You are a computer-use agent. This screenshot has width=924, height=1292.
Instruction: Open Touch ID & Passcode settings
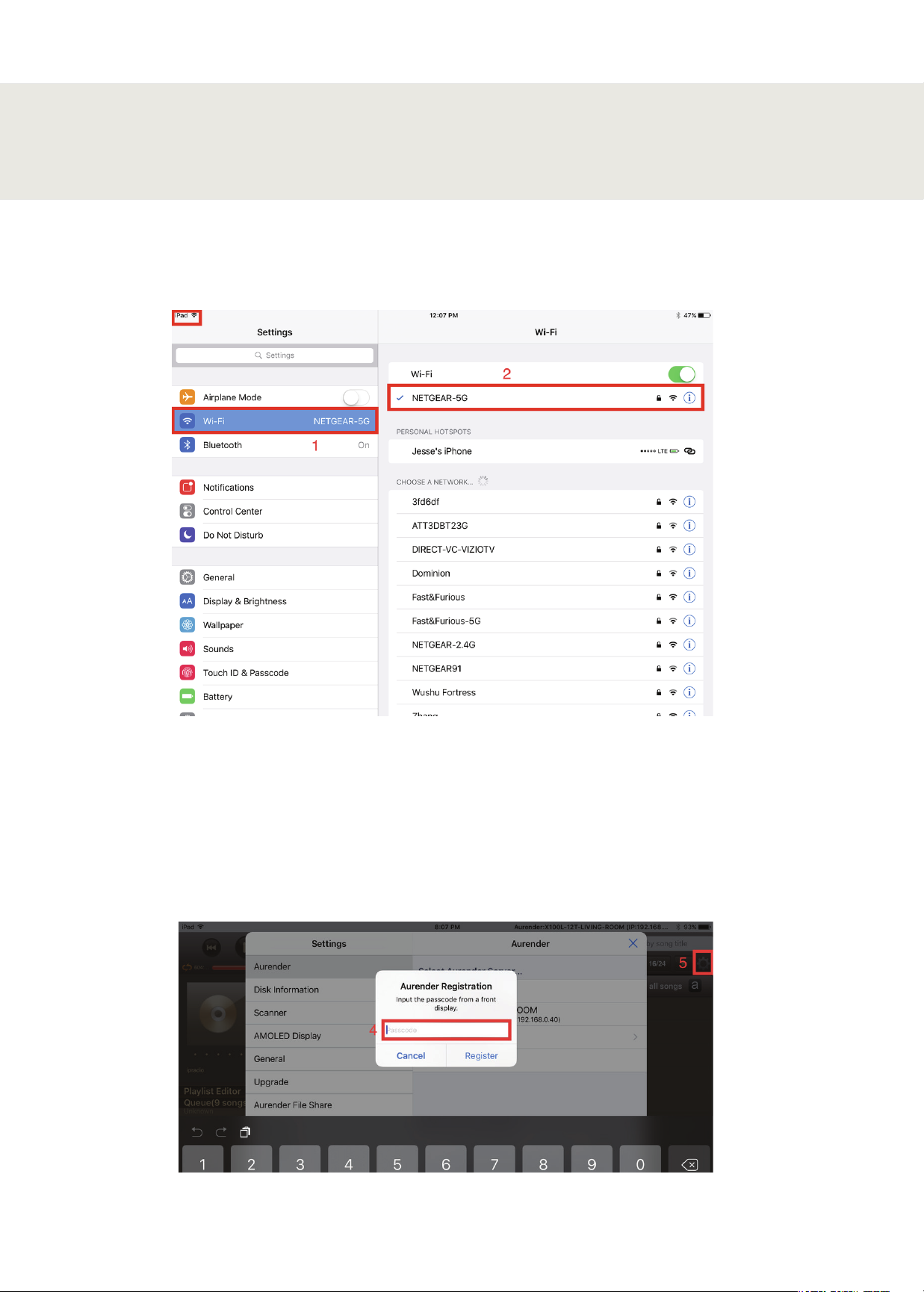275,673
